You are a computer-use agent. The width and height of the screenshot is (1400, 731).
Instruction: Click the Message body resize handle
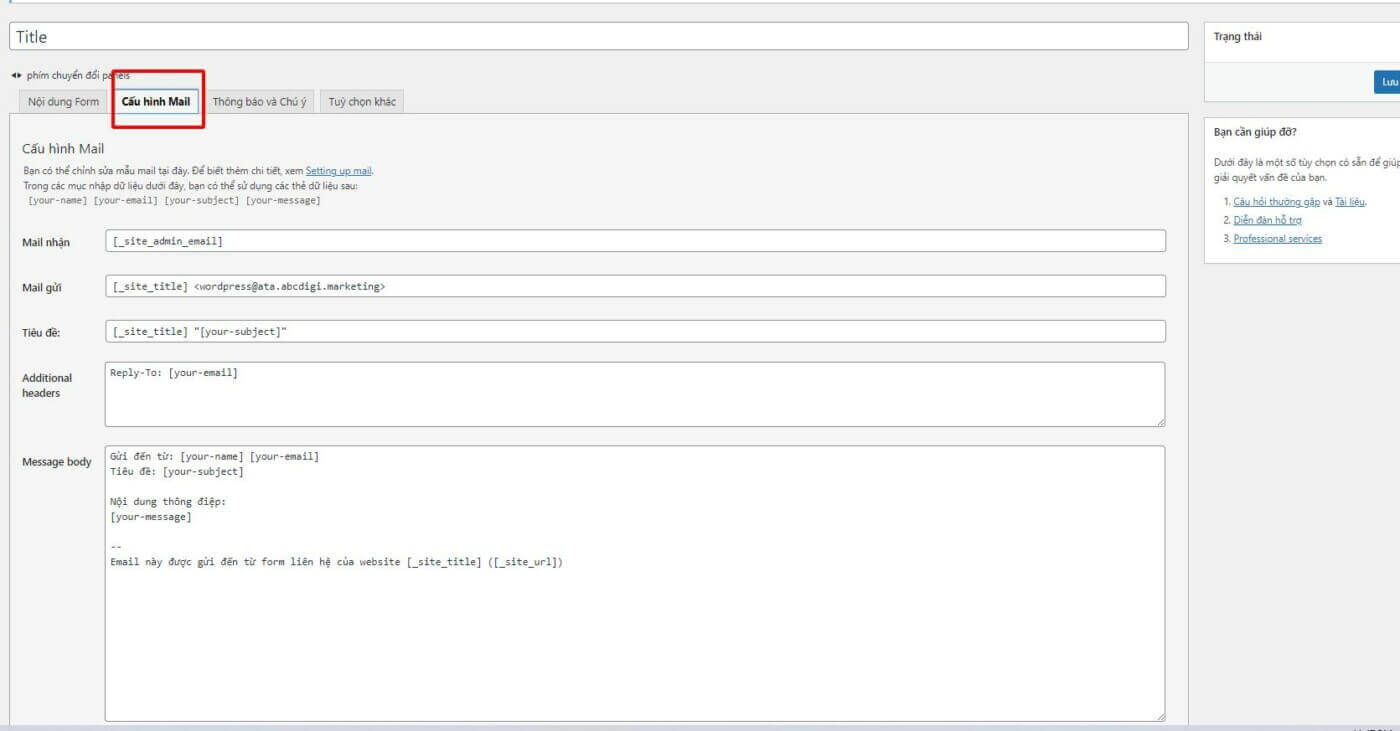pyautogui.click(x=1160, y=716)
